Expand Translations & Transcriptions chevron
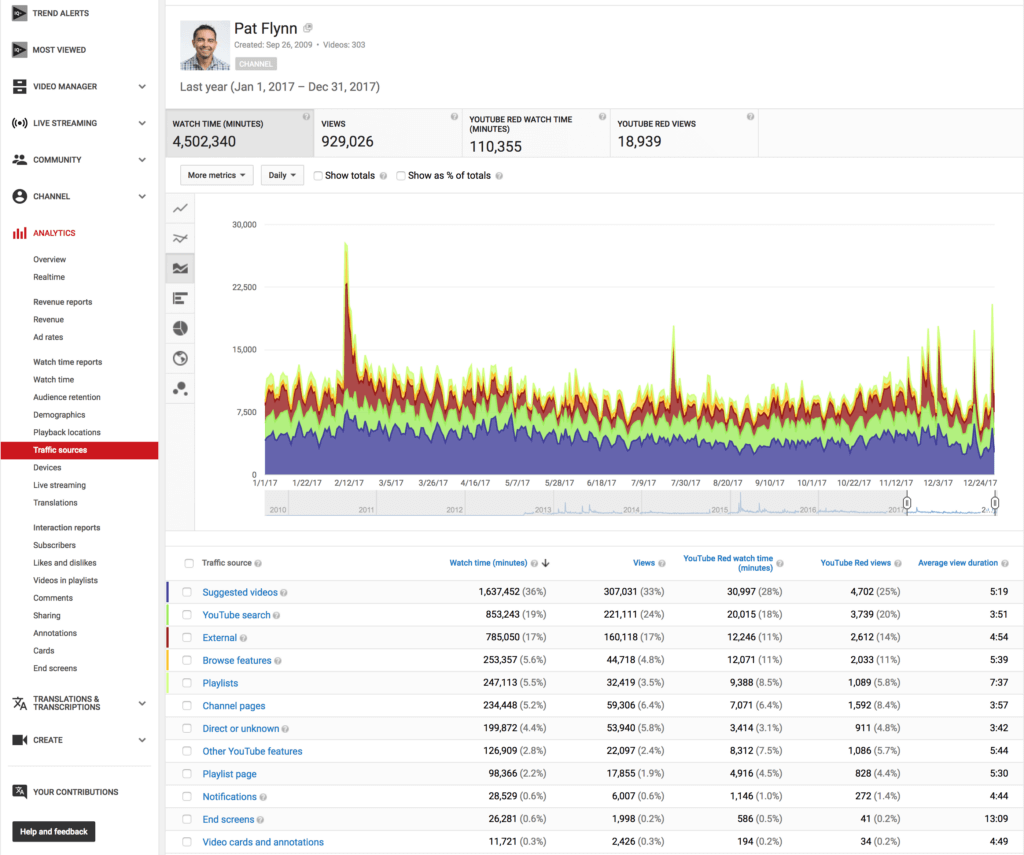Image resolution: width=1024 pixels, height=855 pixels. click(x=142, y=703)
